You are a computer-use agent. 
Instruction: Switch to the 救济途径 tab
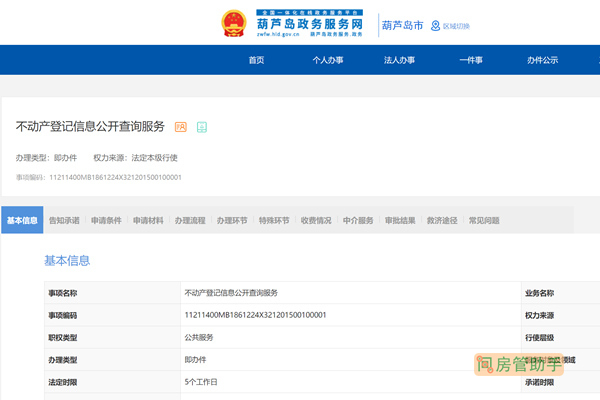(x=442, y=220)
